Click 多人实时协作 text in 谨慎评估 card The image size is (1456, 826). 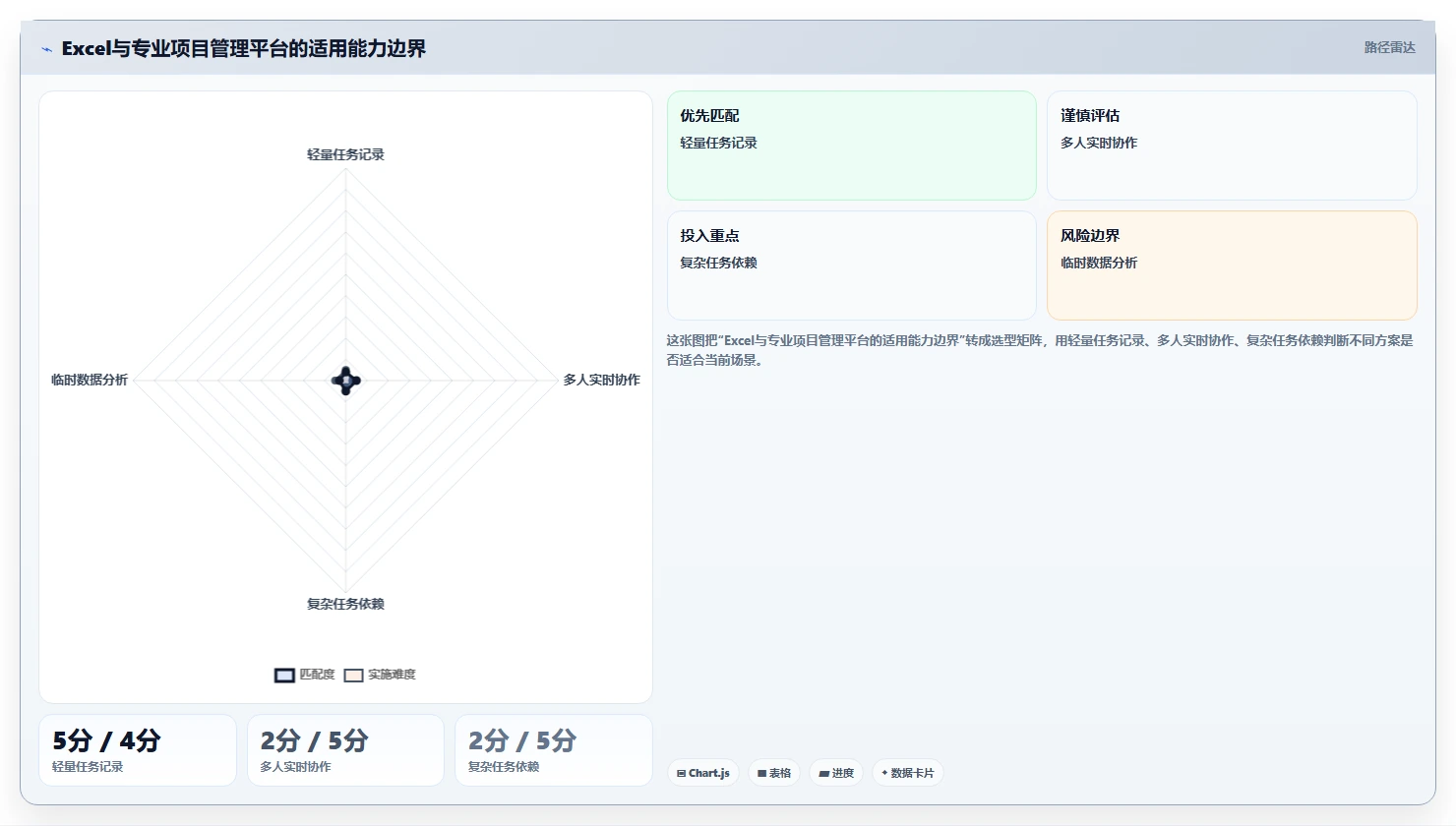coord(1099,143)
